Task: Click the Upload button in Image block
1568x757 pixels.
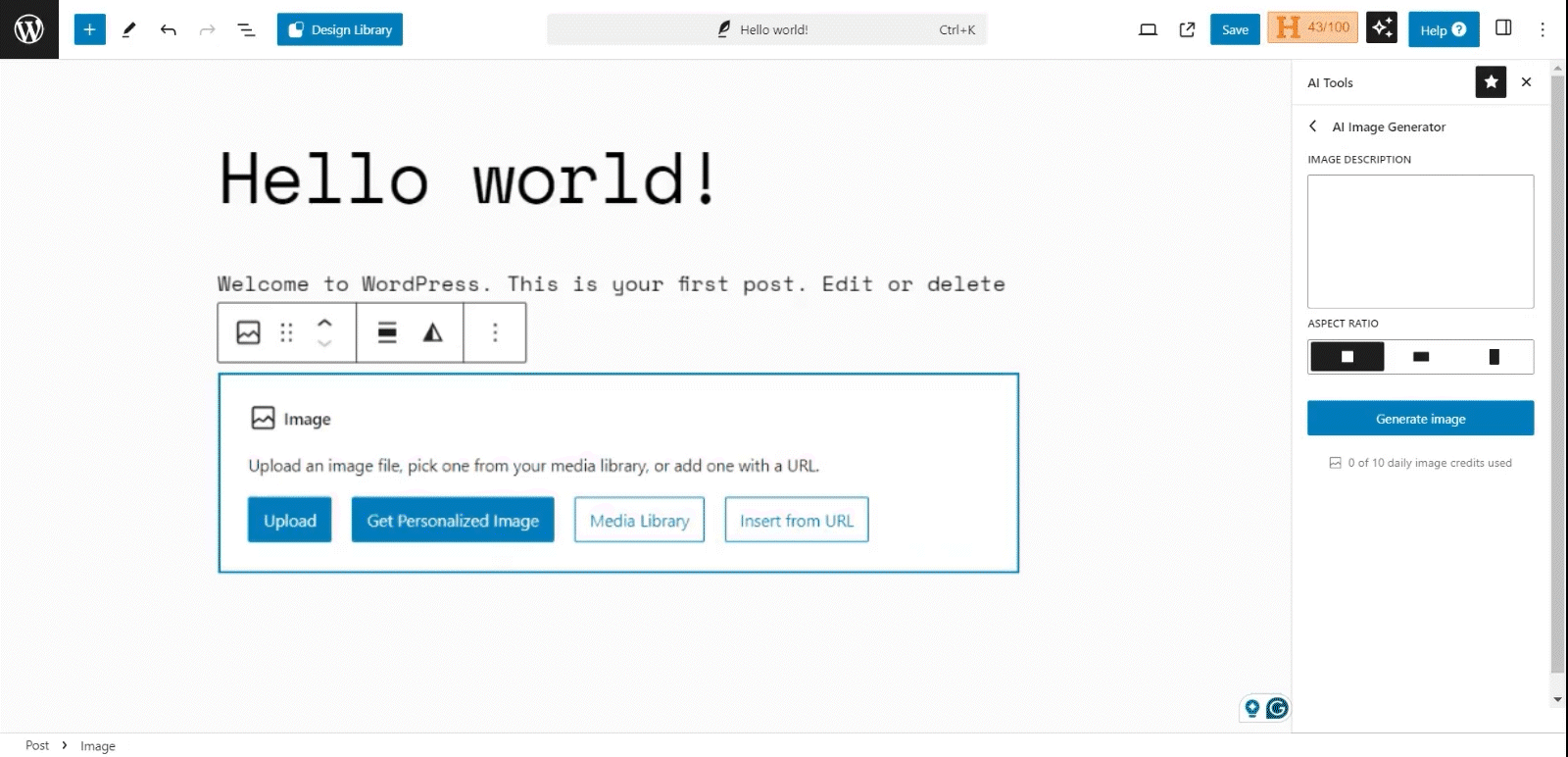Action: pos(290,520)
